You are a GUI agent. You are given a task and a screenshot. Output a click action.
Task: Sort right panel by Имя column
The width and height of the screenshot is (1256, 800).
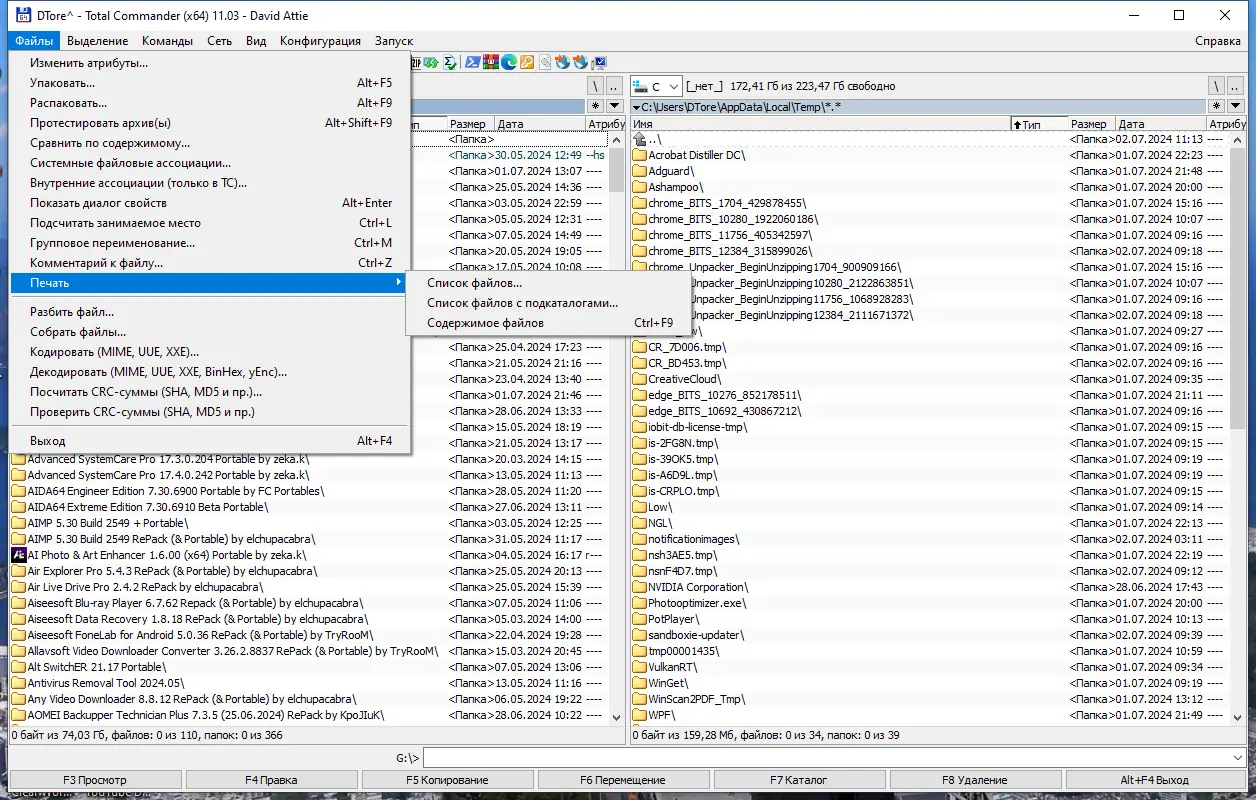(x=820, y=124)
